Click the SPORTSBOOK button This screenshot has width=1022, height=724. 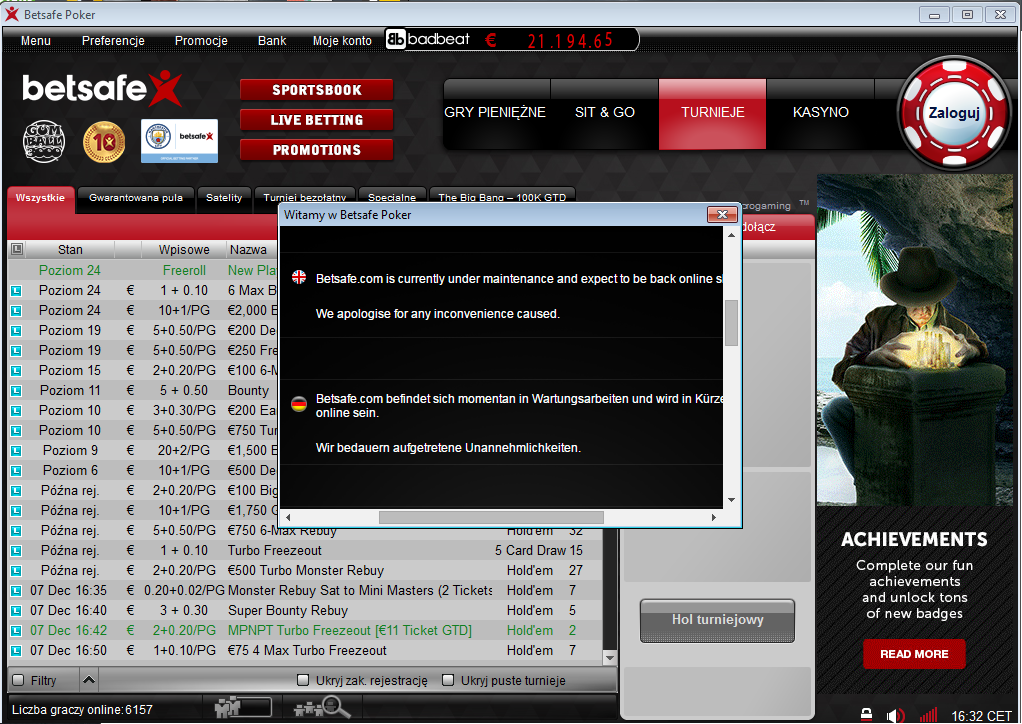317,90
